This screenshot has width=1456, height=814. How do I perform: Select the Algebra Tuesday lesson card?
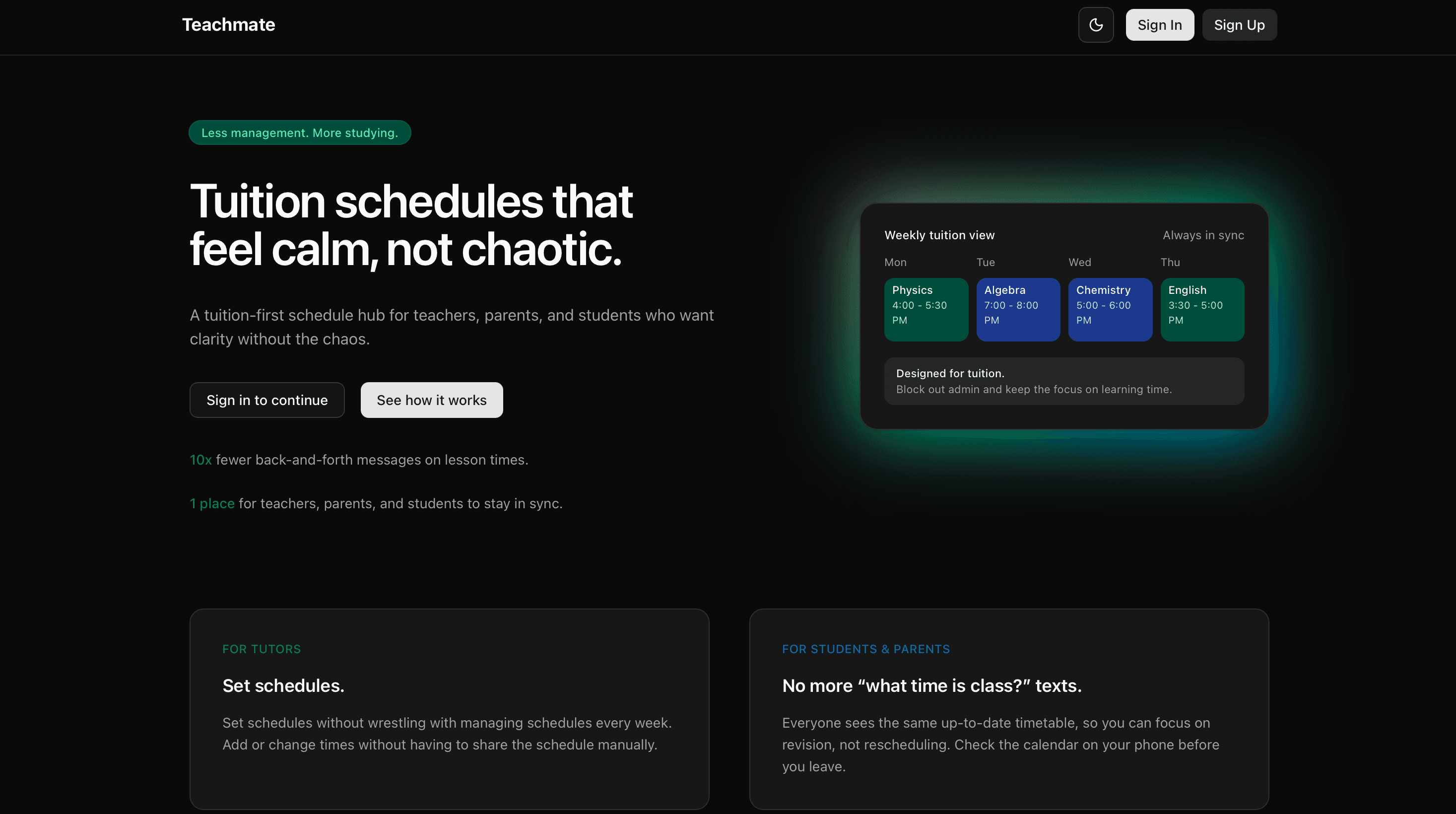point(1018,309)
